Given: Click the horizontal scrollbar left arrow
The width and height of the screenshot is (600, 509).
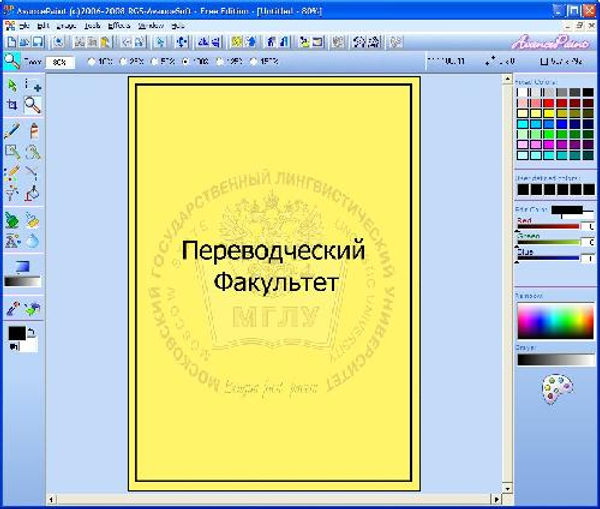Looking at the screenshot, I should click(x=52, y=499).
